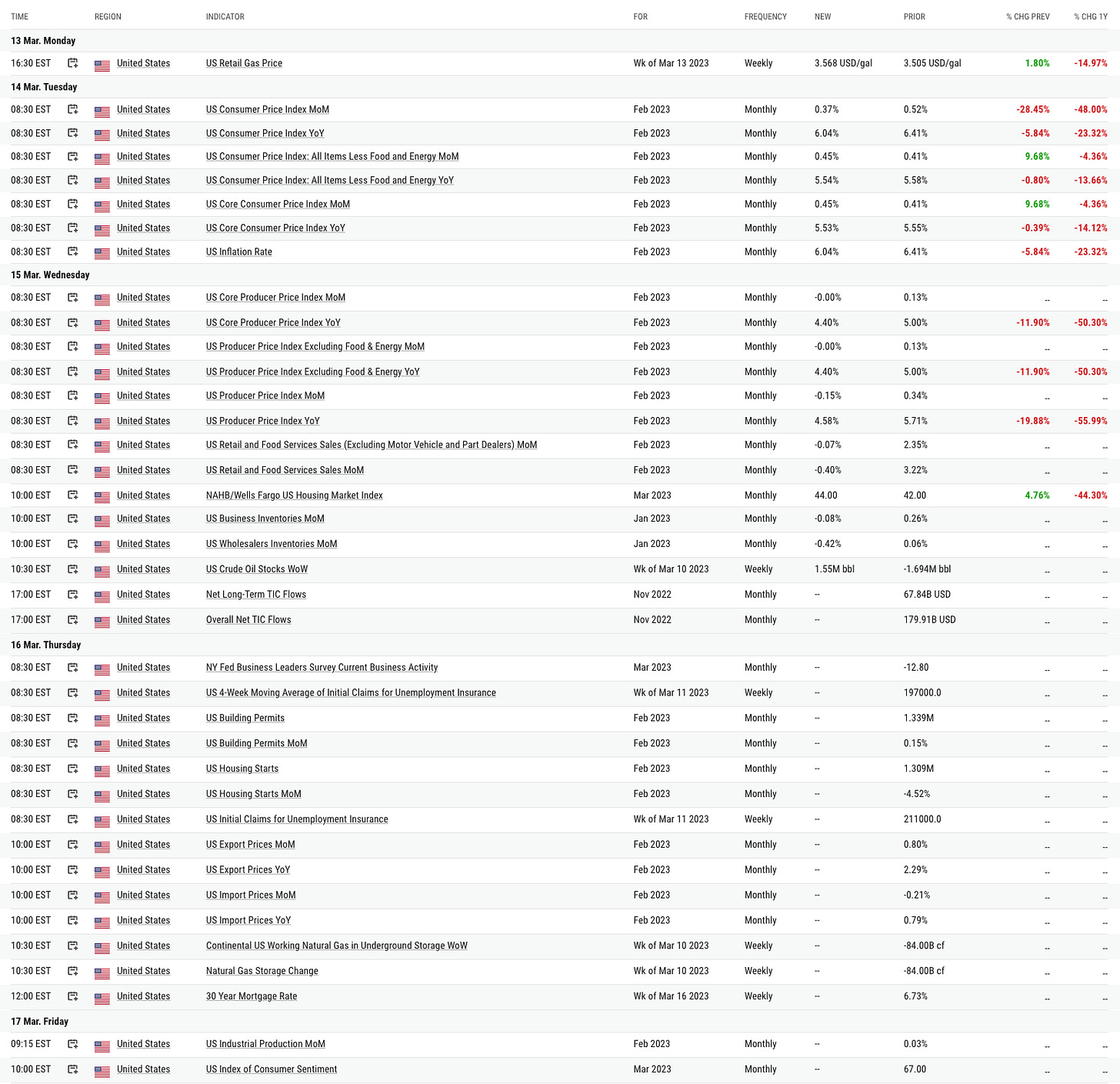Open US Retail Sales Excluding Motor Vehicle and Part Dealers MoM
1120x1084 pixels.
(372, 445)
